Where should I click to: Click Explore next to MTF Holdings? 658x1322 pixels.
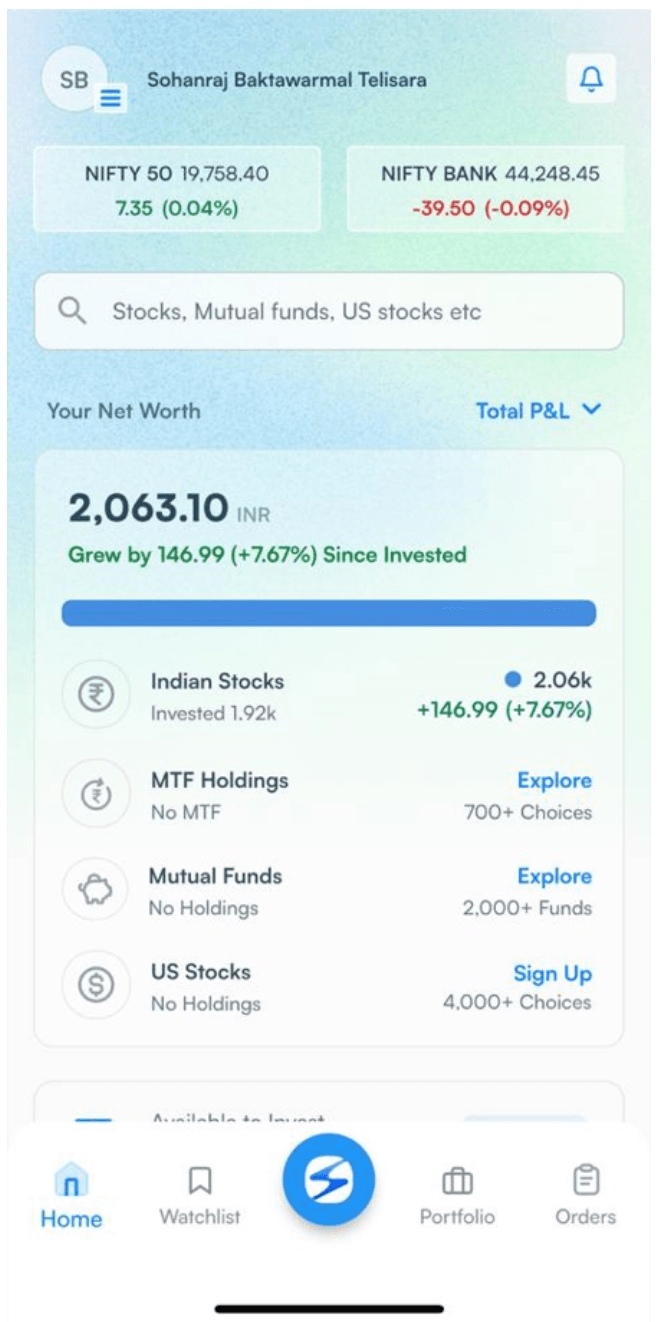point(554,780)
